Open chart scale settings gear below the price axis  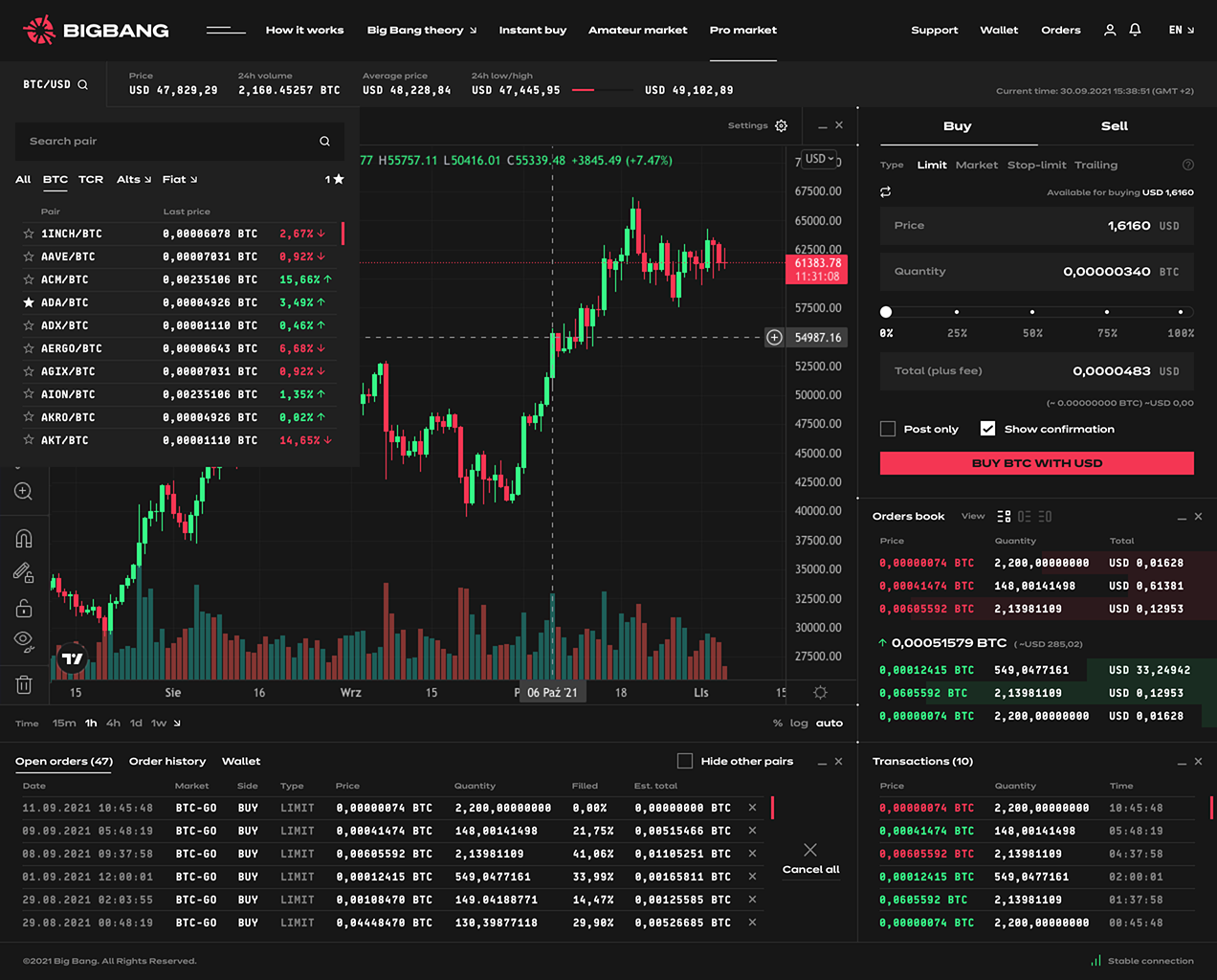click(820, 692)
